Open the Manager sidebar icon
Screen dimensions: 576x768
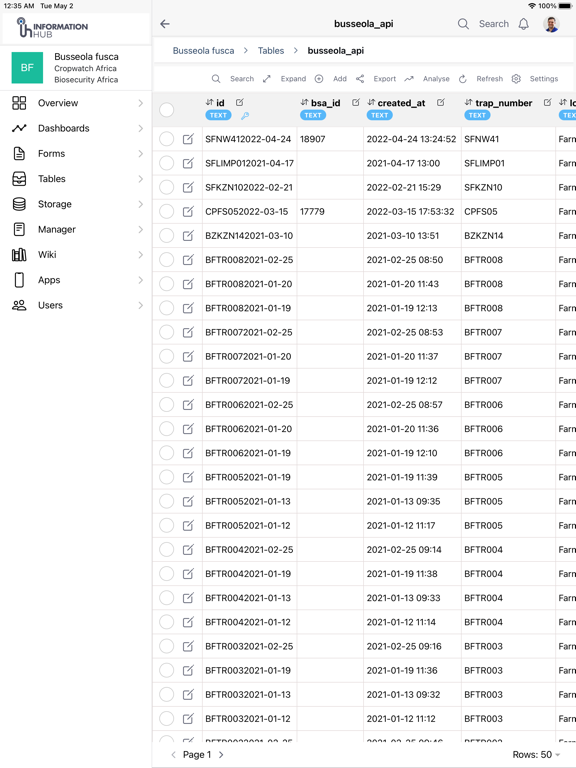click(19, 229)
